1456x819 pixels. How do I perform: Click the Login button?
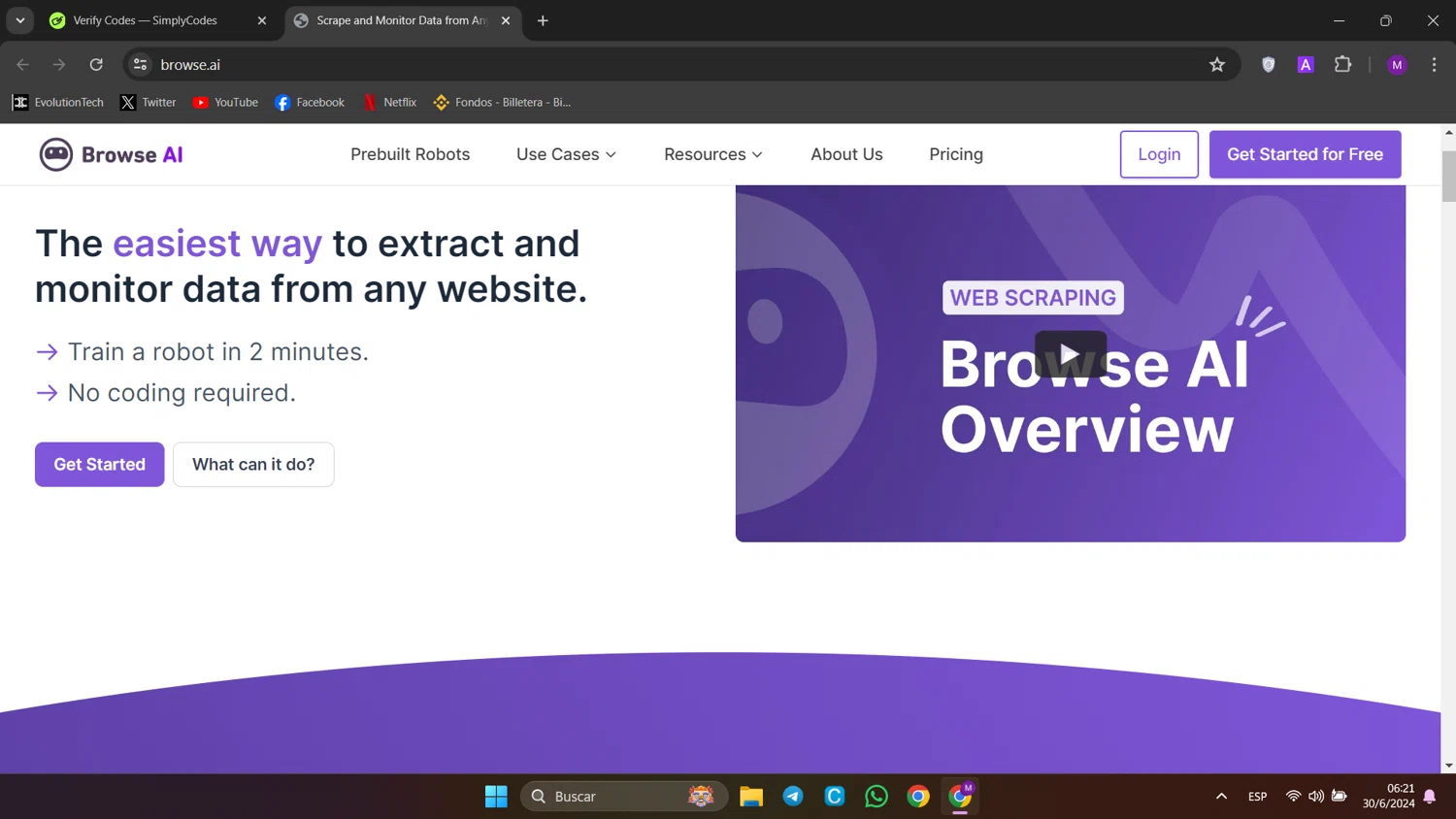pyautogui.click(x=1159, y=154)
